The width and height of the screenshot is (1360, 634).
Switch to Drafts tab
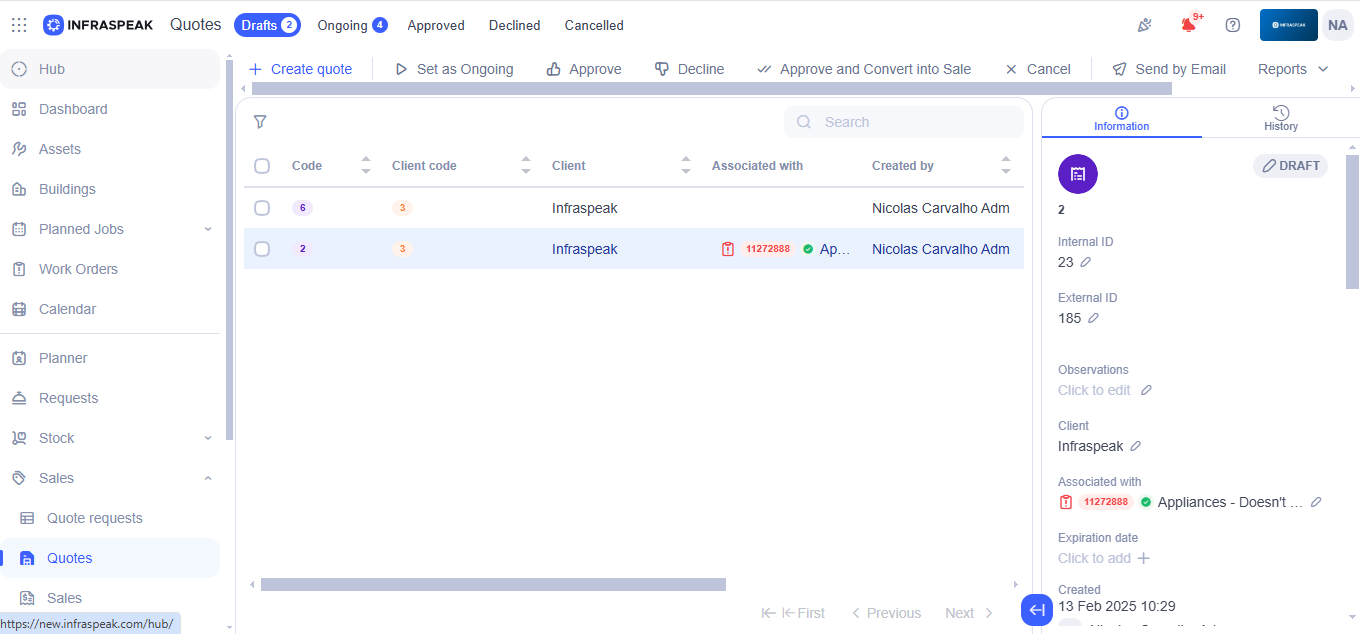[x=267, y=25]
